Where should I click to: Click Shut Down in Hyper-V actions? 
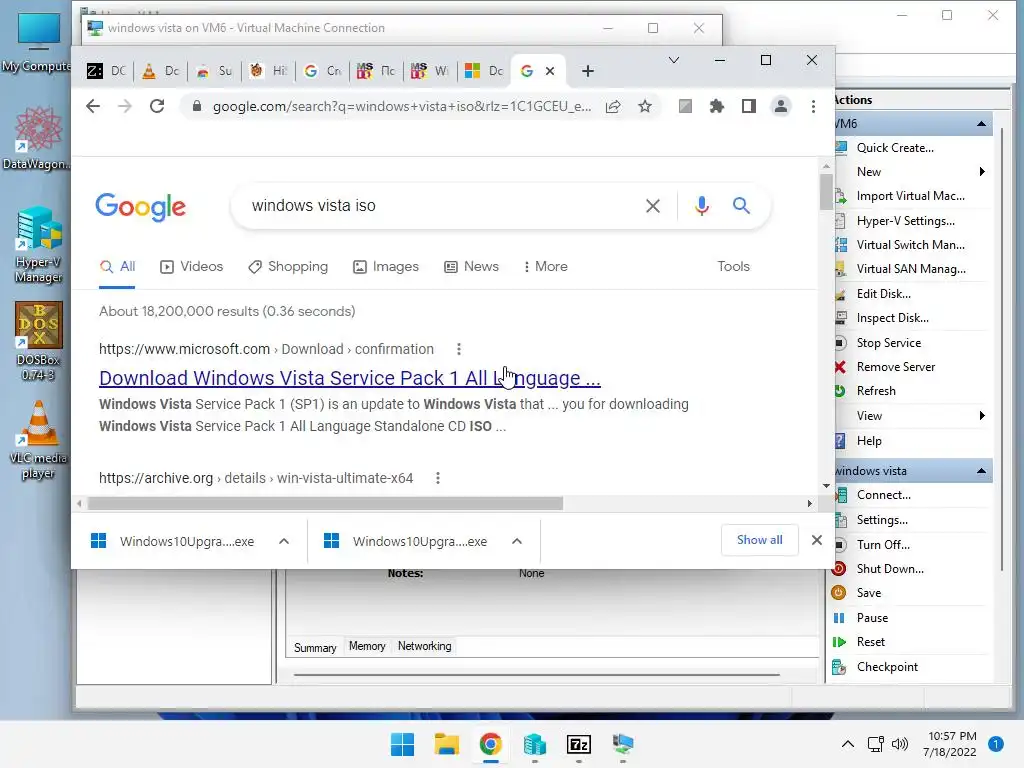pyautogui.click(x=889, y=569)
